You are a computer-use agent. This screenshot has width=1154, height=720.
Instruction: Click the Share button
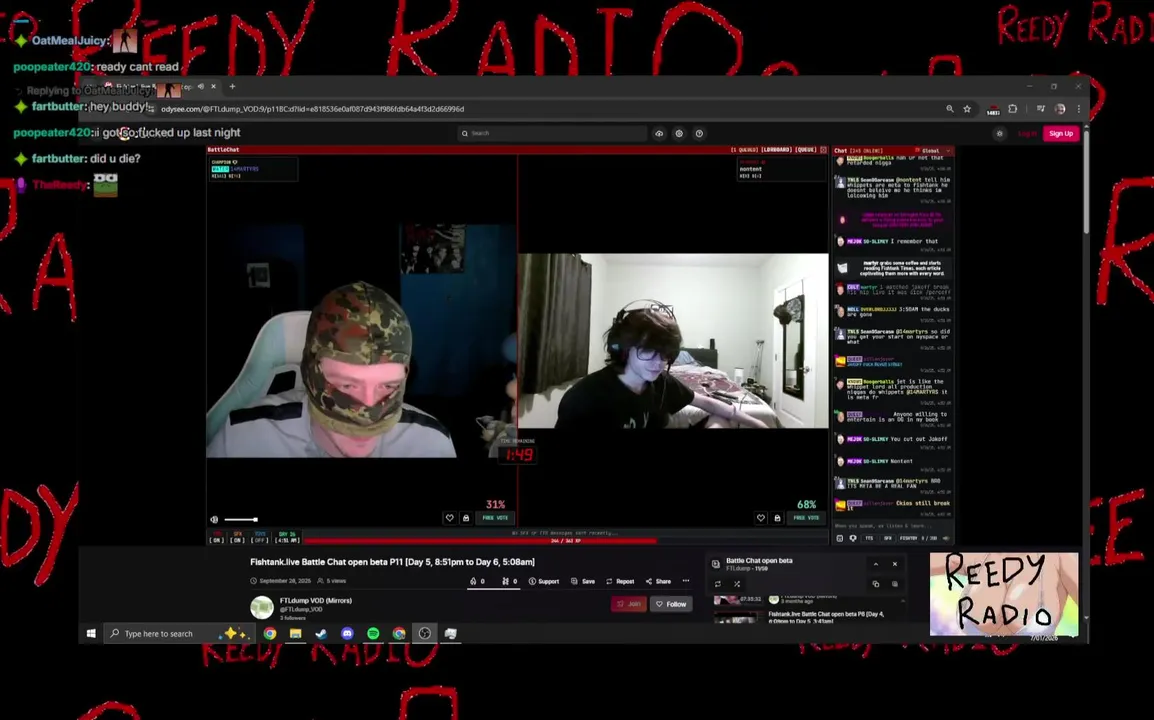pyautogui.click(x=658, y=581)
